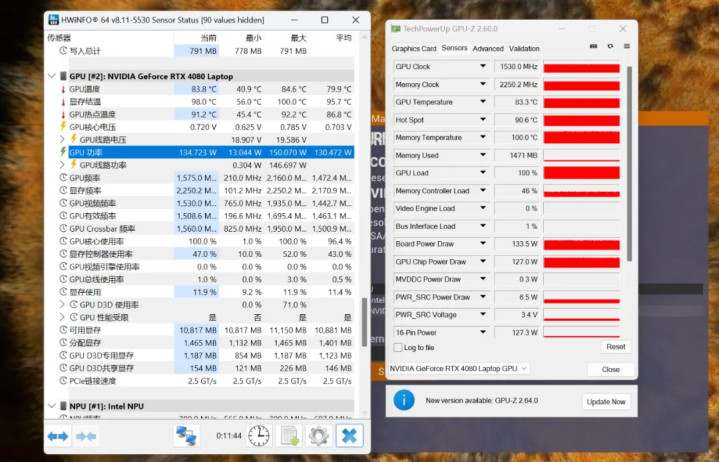Collapse the NPU [#1] Intel NPU group
Image resolution: width=719 pixels, height=462 pixels.
[x=52, y=406]
